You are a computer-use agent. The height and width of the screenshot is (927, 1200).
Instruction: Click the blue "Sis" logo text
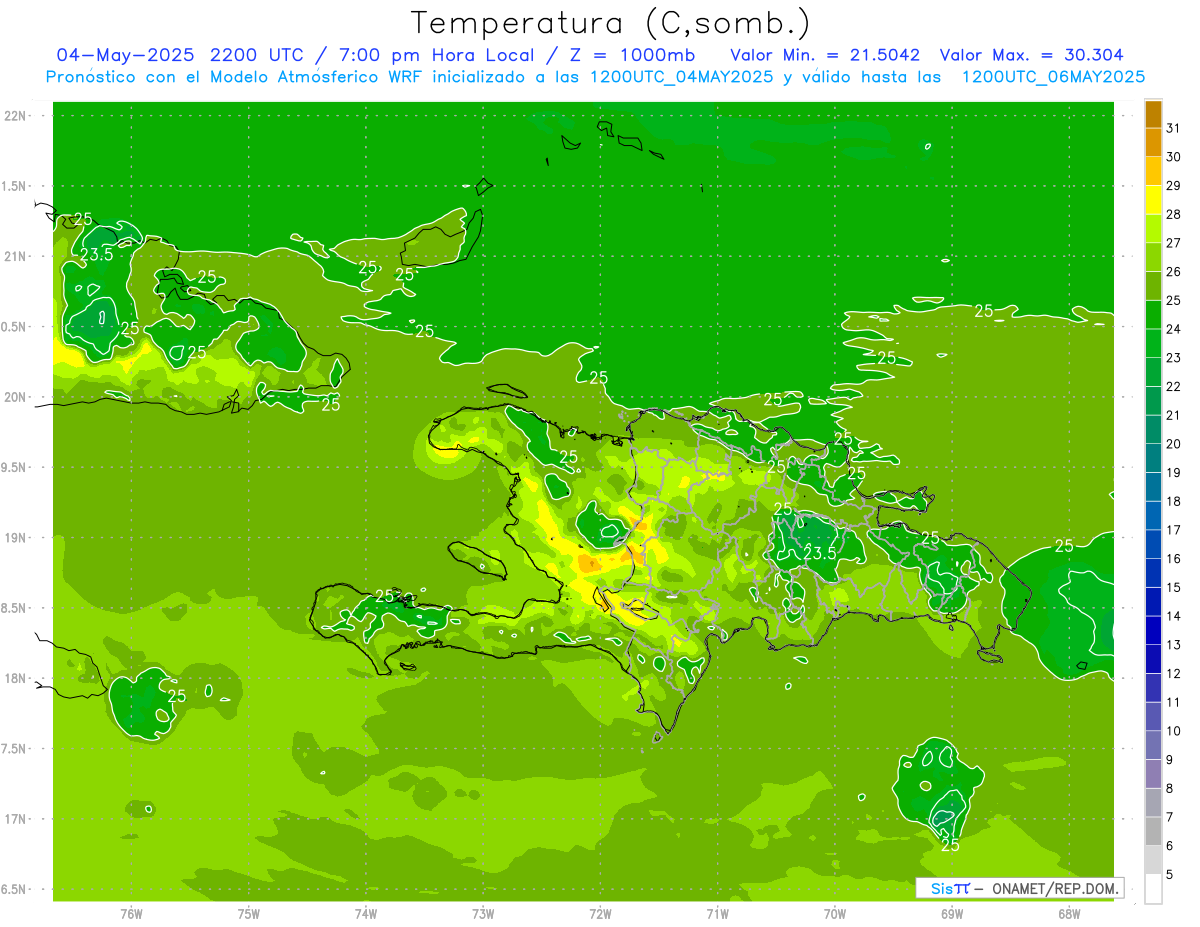(943, 888)
